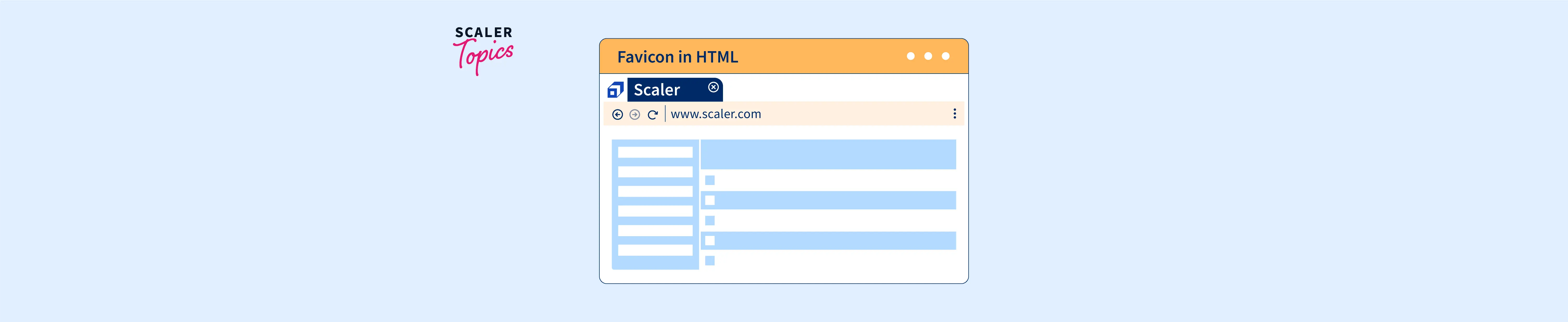Close the Scaler tab with its X
This screenshot has width=1568, height=322.
tap(713, 87)
